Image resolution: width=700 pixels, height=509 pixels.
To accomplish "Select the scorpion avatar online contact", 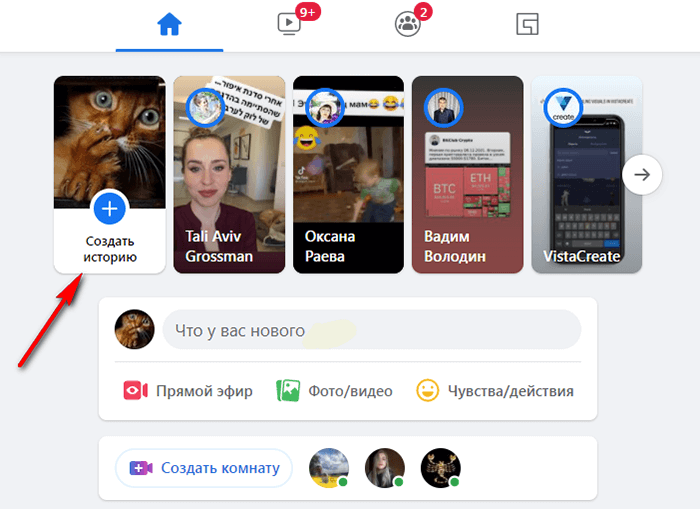I will (440, 468).
